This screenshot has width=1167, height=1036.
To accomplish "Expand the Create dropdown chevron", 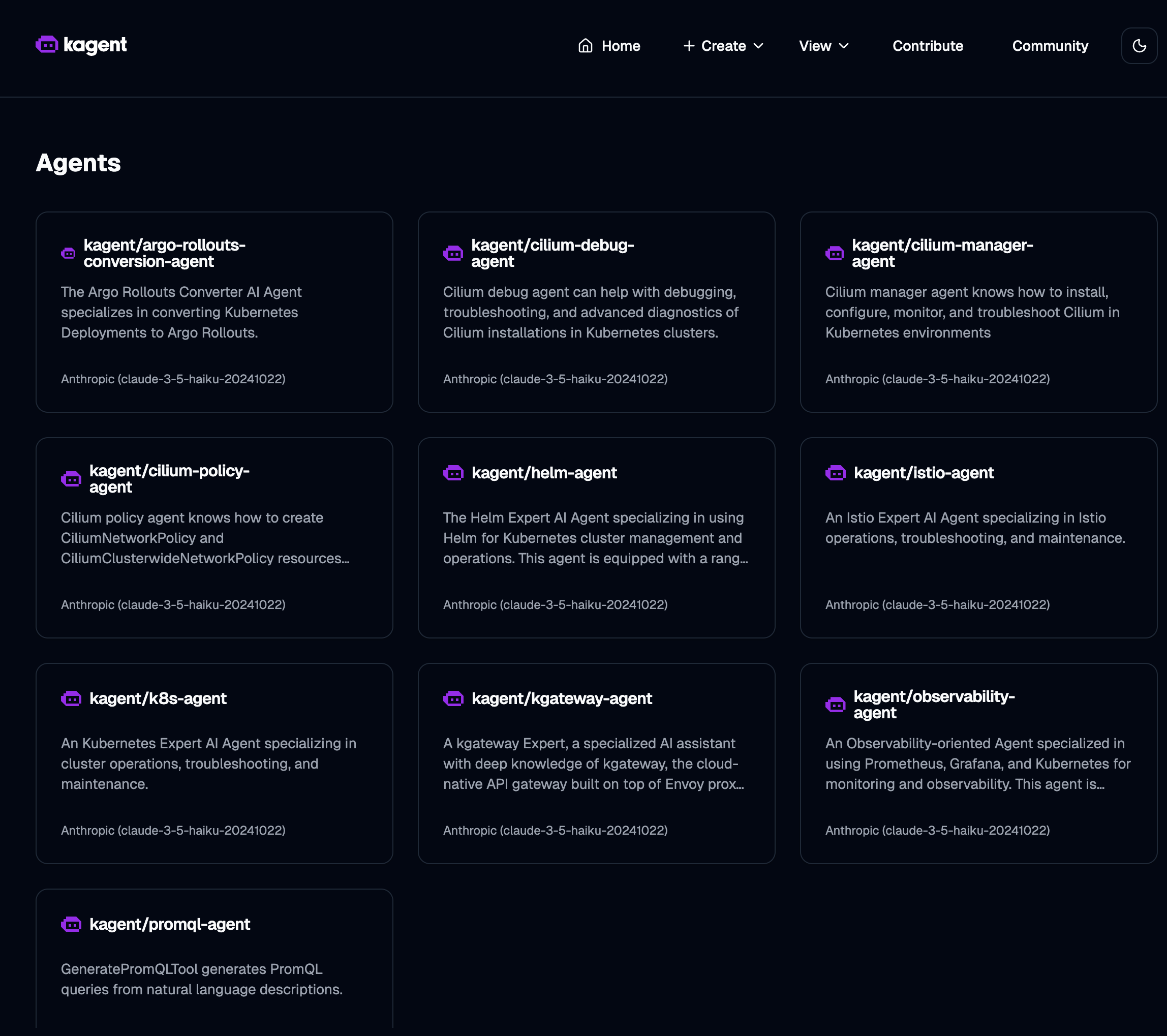I will click(x=758, y=46).
